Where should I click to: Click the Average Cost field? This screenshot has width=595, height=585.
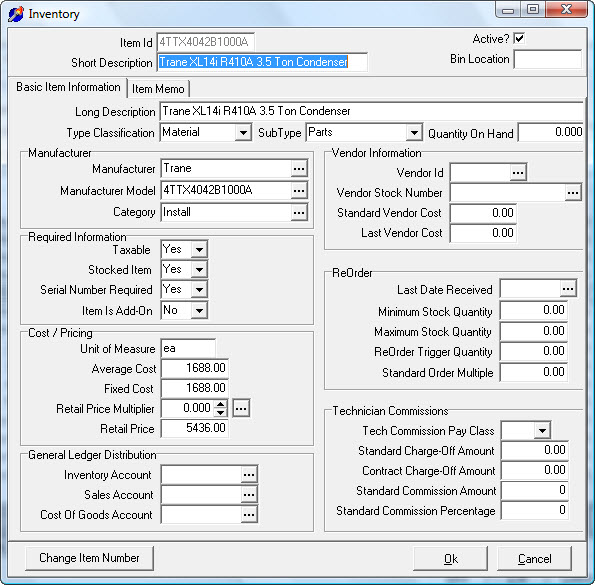coord(195,368)
